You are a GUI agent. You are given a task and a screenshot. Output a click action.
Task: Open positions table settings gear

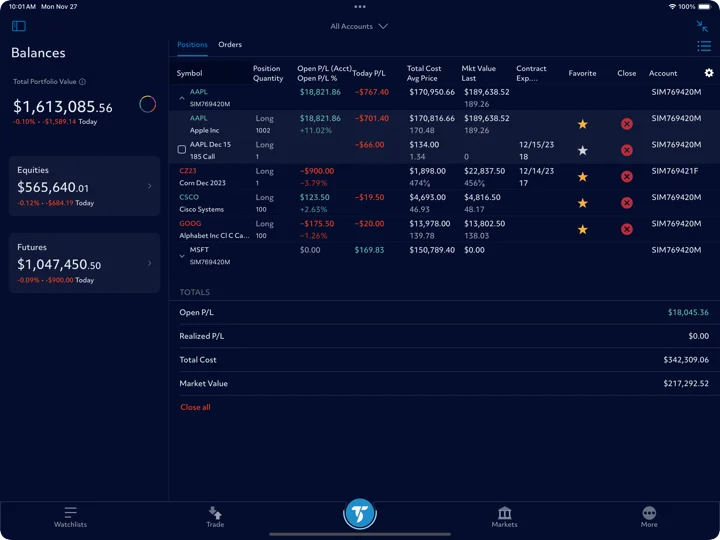(709, 73)
